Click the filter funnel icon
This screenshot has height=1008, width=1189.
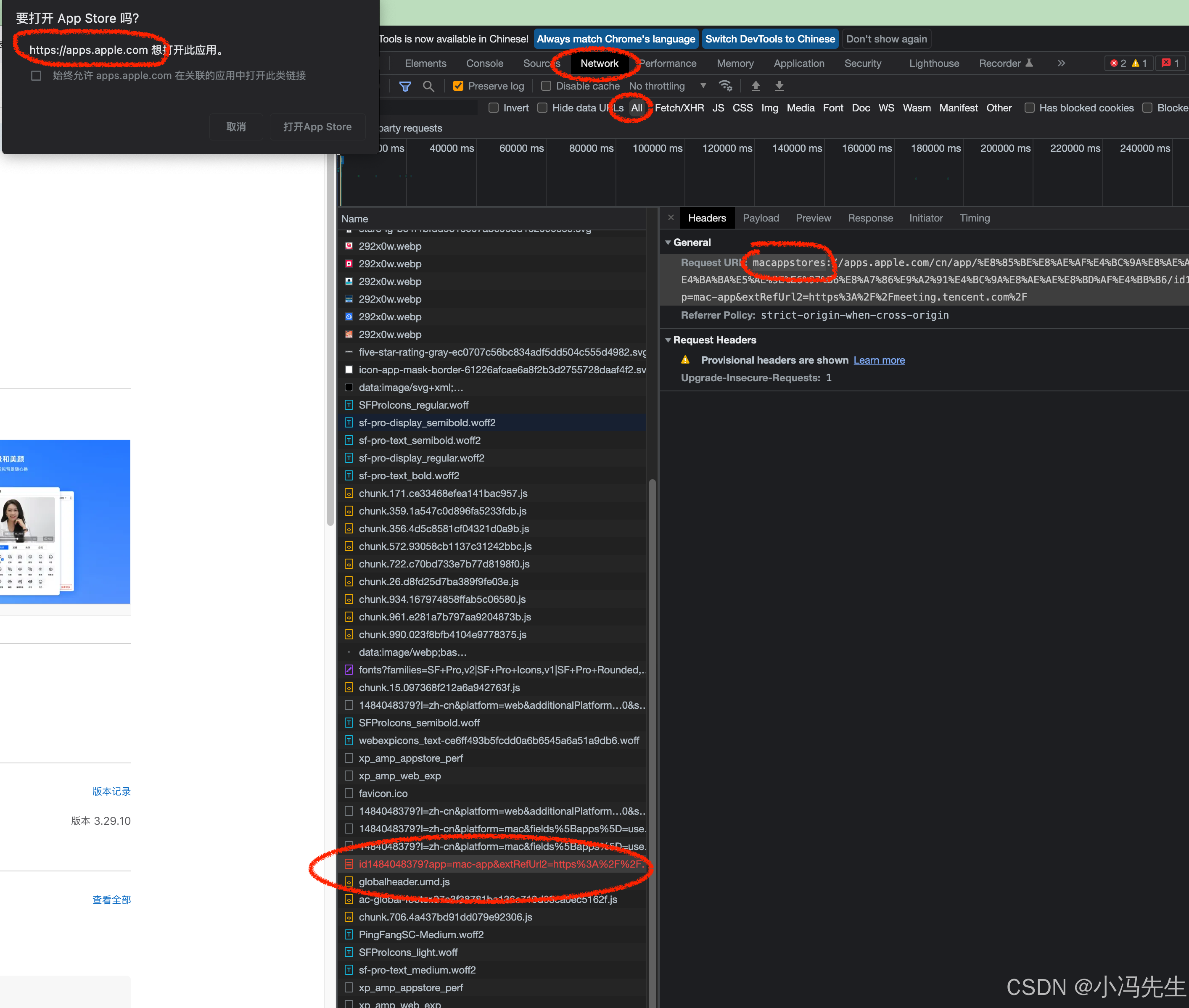(x=405, y=86)
